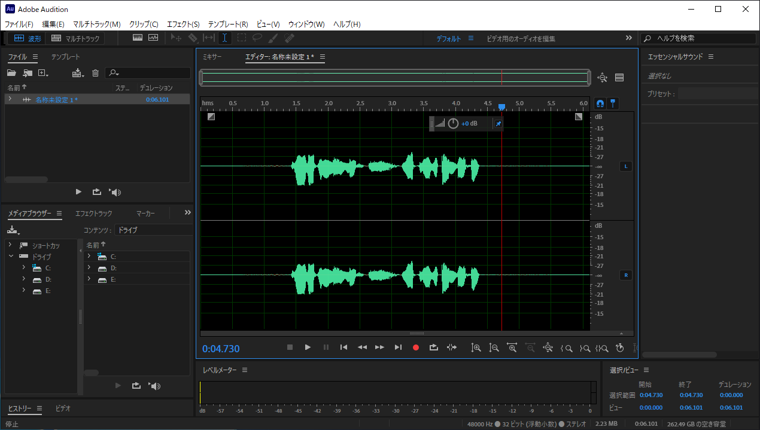Click Zoom In (time) icon

click(x=512, y=348)
